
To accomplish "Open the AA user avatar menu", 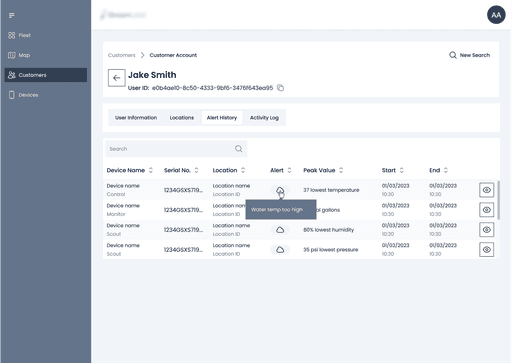I will [496, 15].
